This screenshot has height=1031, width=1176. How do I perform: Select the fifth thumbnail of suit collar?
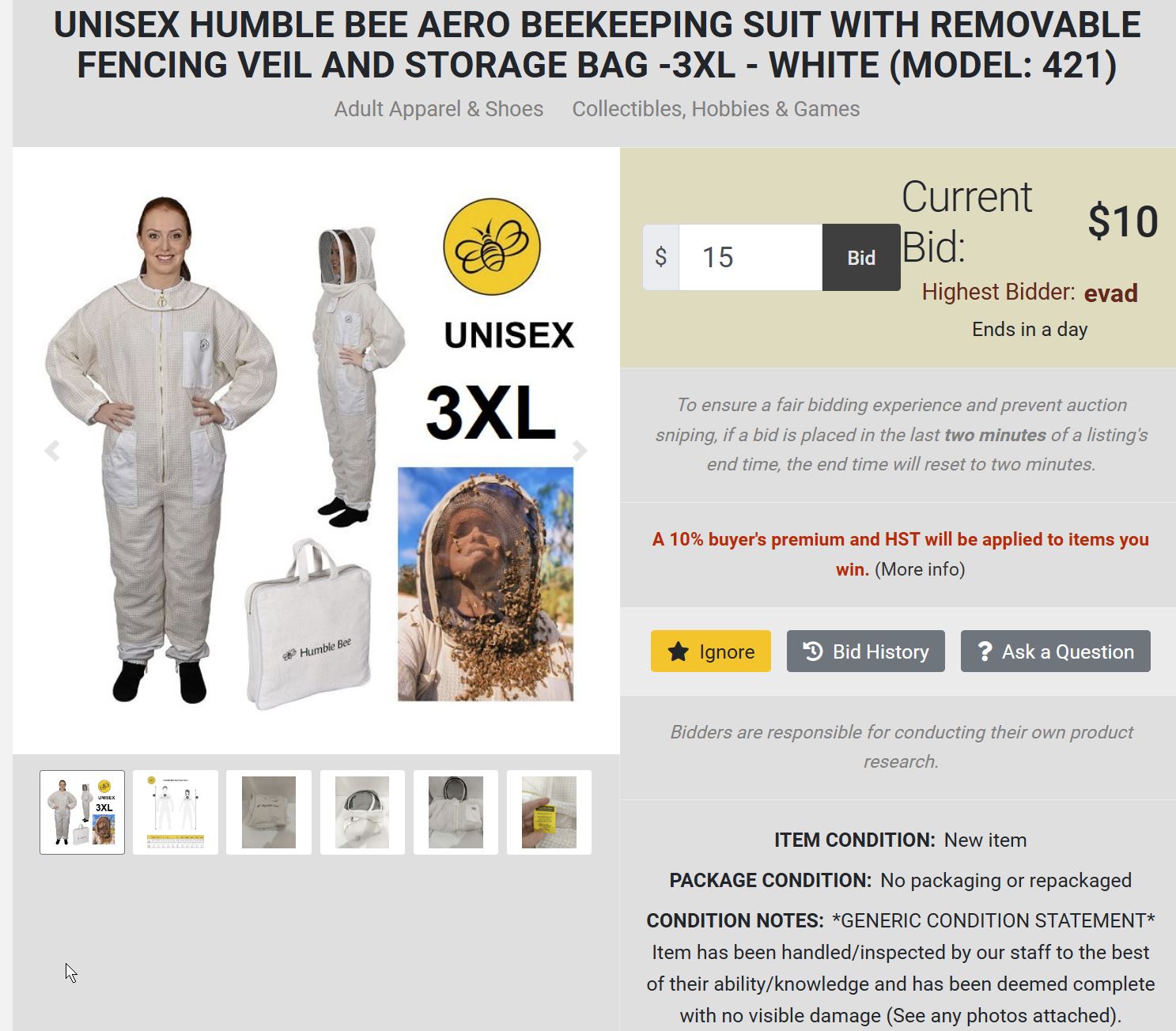456,812
